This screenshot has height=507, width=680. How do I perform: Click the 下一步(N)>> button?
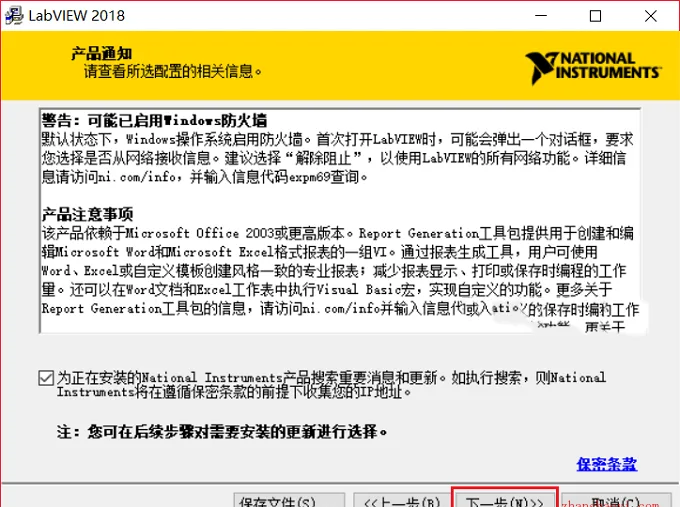[x=504, y=499]
